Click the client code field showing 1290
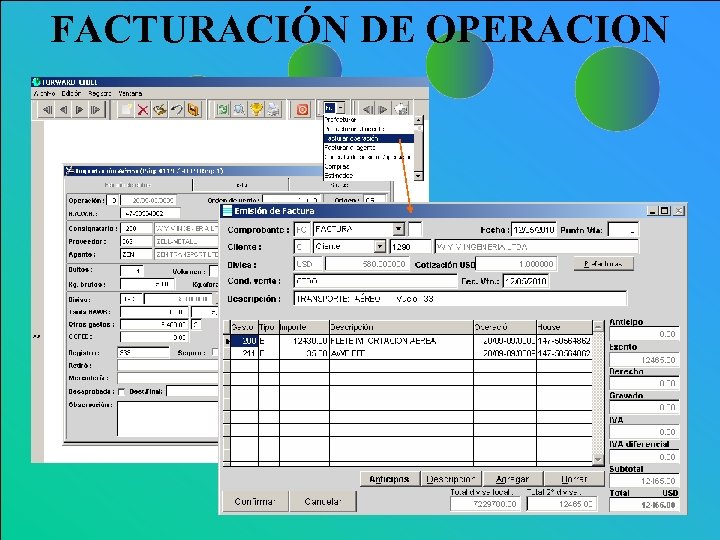Image resolution: width=720 pixels, height=540 pixels. [x=411, y=247]
